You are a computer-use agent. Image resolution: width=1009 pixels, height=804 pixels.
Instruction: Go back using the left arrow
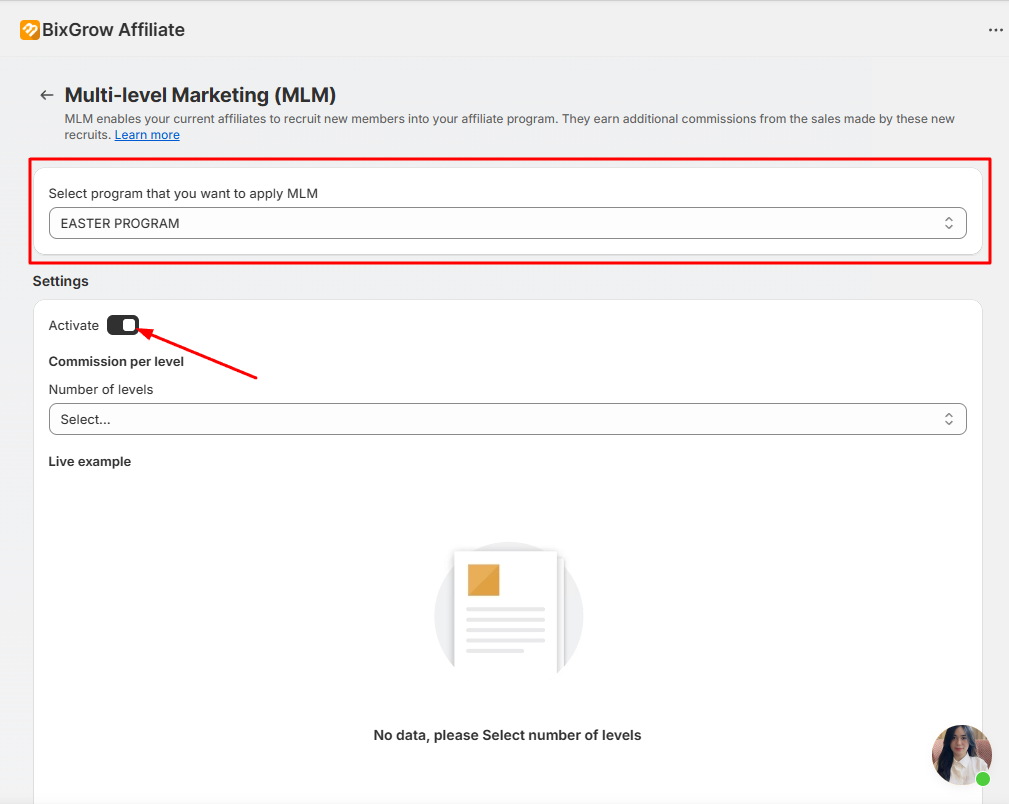[46, 95]
